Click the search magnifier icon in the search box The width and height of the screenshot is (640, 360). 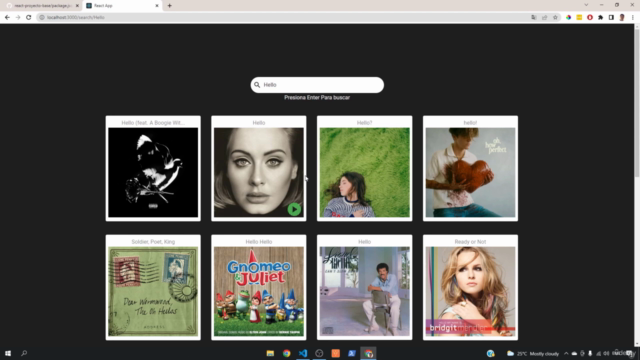(257, 85)
